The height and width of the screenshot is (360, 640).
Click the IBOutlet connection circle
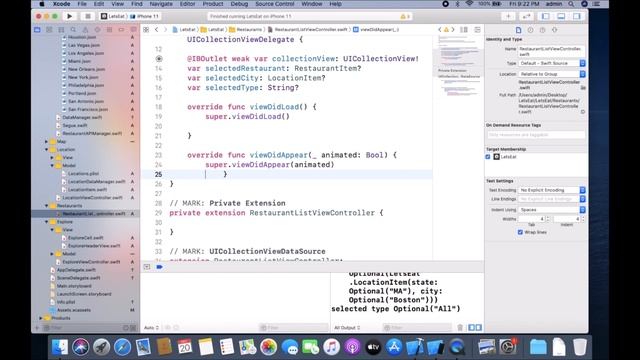(x=159, y=59)
